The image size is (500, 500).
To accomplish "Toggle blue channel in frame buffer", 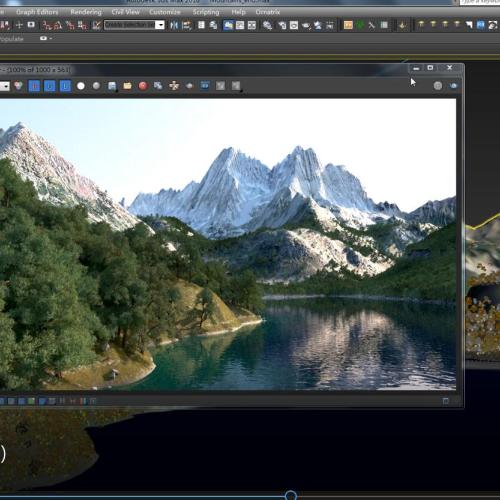I will pos(65,86).
